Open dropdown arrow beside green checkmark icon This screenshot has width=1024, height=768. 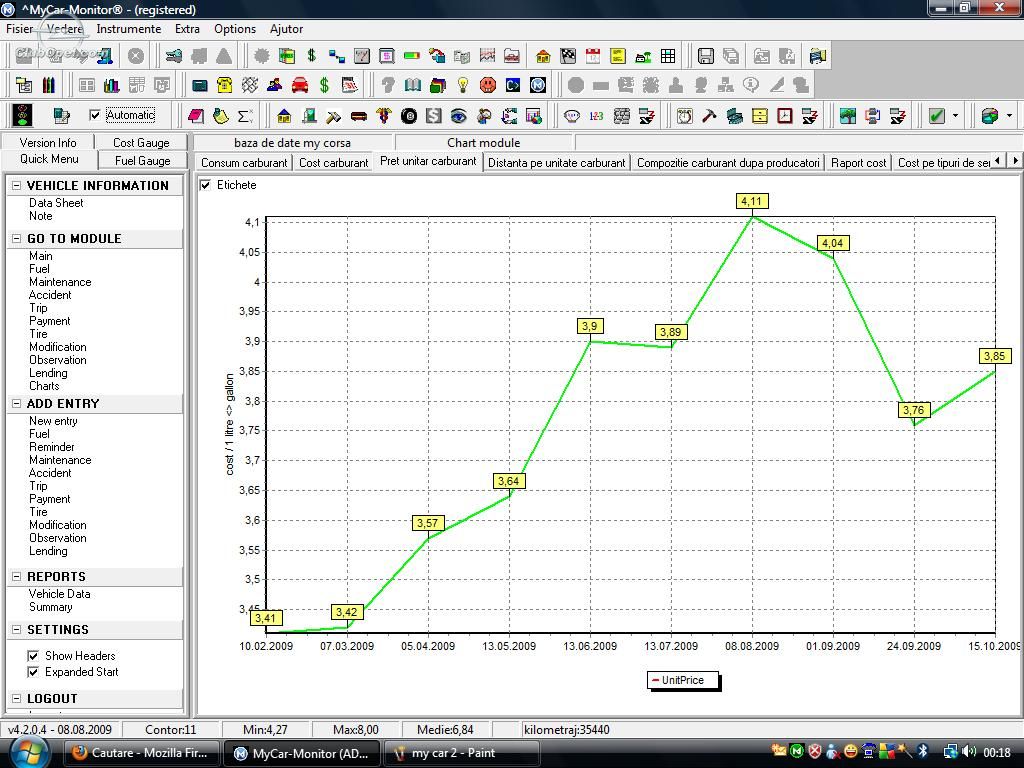955,116
